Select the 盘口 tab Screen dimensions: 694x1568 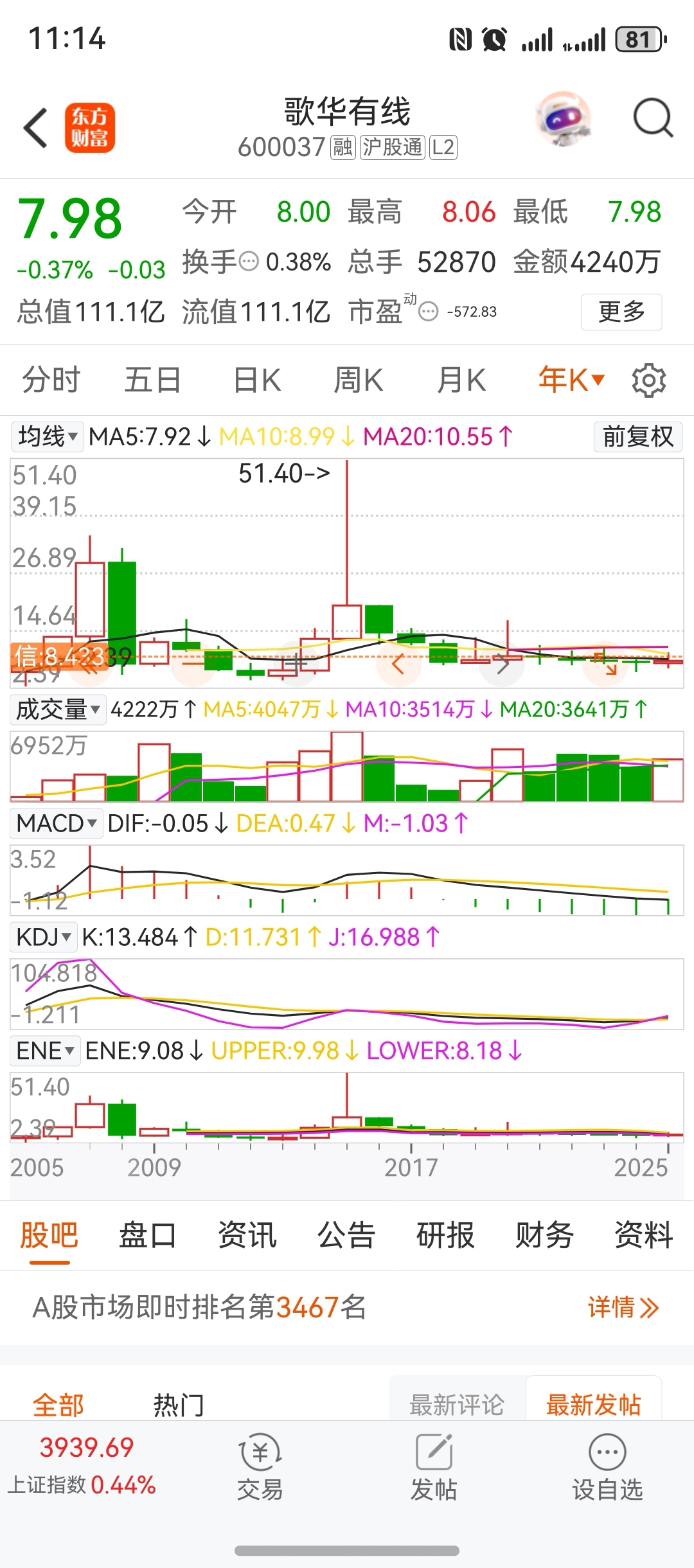[148, 1234]
